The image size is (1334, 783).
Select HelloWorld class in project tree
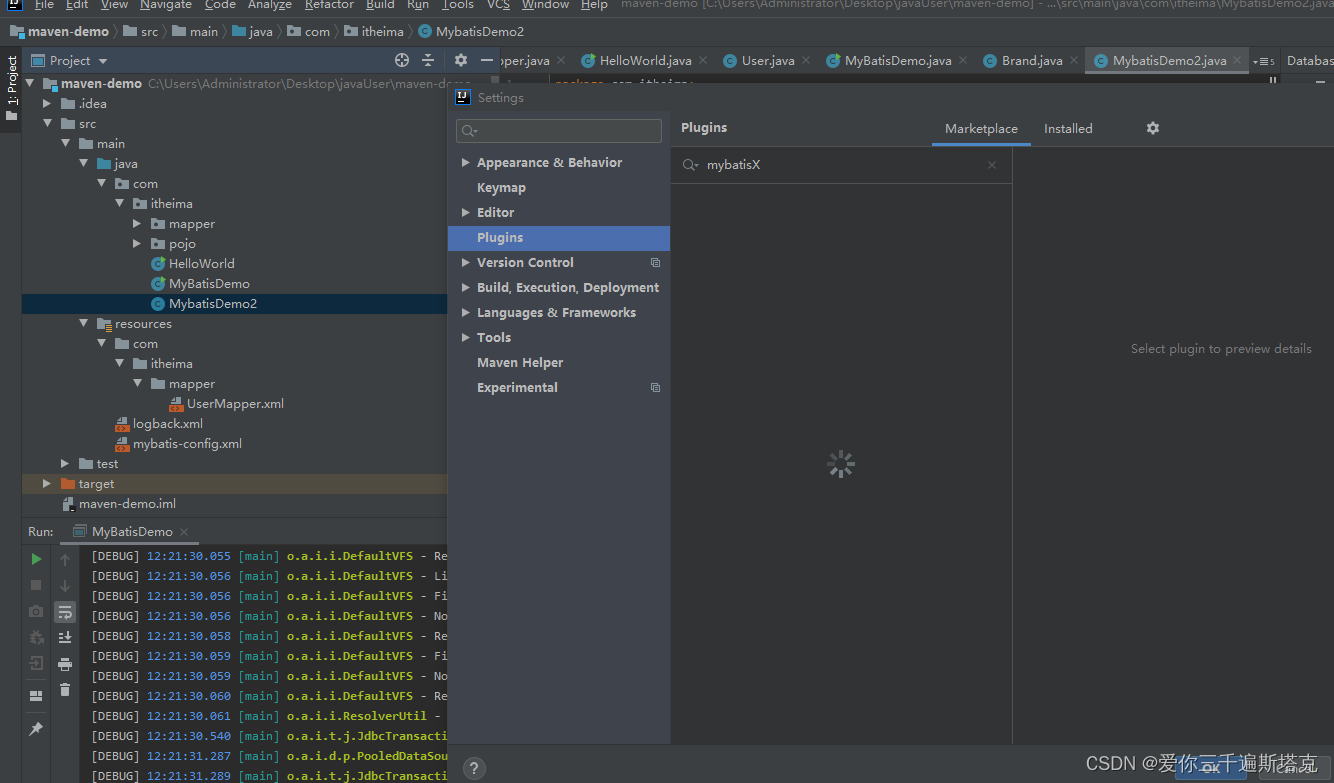pyautogui.click(x=193, y=263)
